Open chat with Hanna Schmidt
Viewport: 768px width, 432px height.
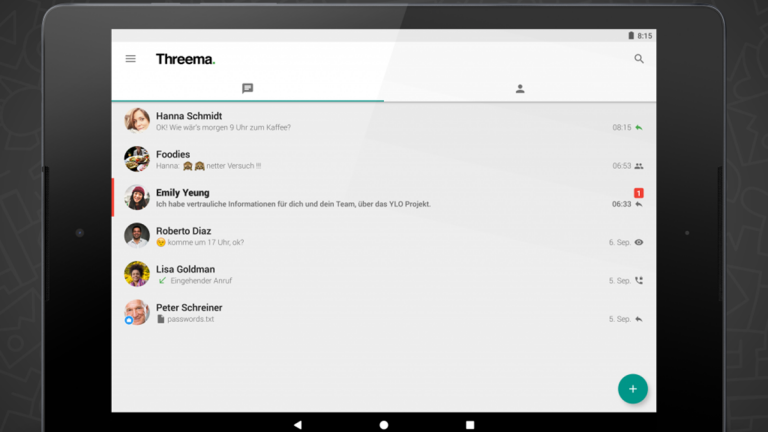click(x=380, y=121)
